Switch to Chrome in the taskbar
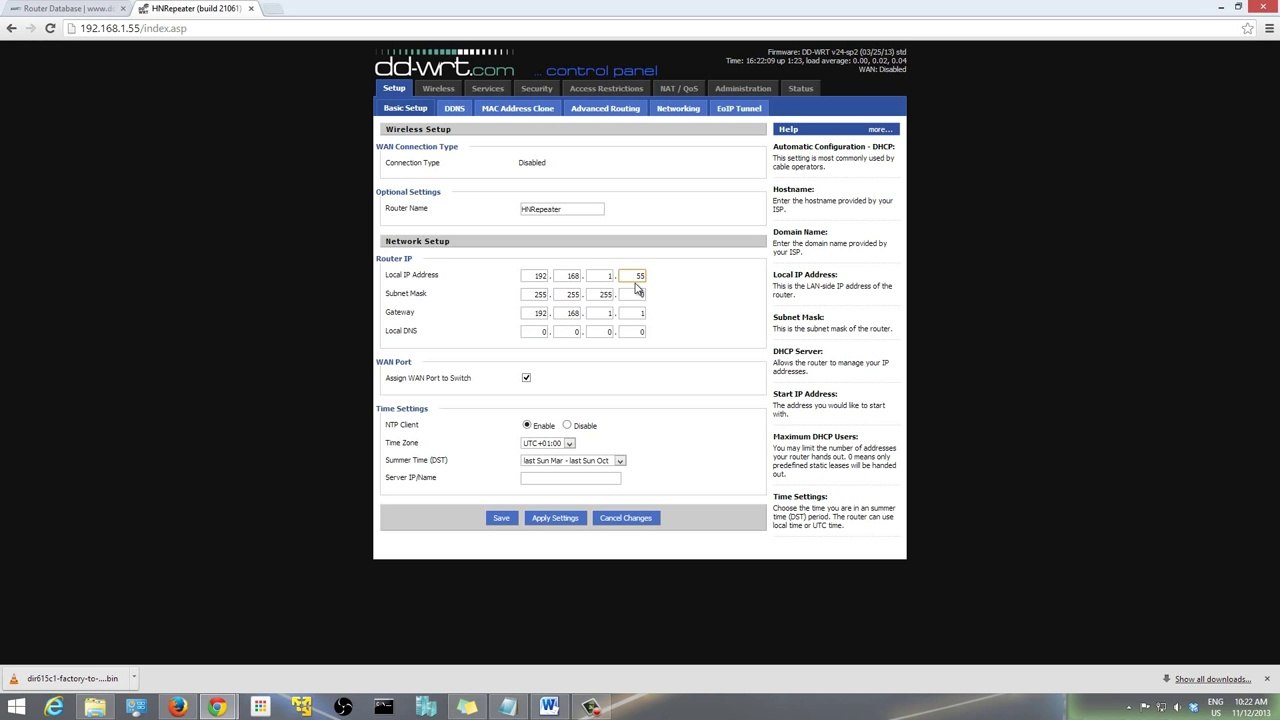Screen dimensions: 1280x720 (x=217, y=707)
